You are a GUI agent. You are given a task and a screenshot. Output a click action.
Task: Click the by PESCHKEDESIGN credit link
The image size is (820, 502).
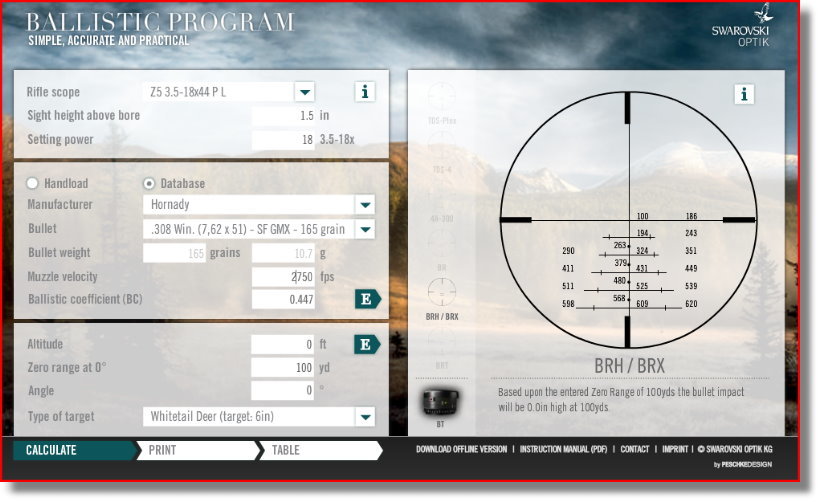(x=743, y=464)
